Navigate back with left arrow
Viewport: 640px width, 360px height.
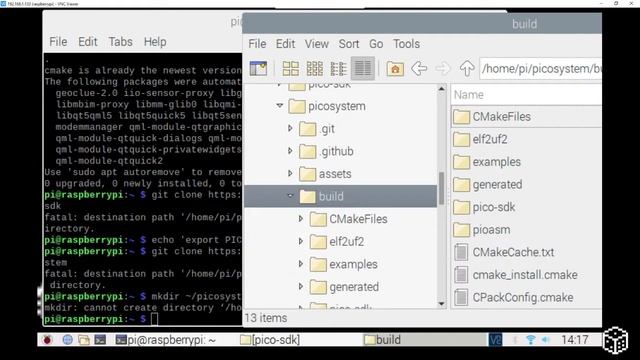click(x=419, y=69)
